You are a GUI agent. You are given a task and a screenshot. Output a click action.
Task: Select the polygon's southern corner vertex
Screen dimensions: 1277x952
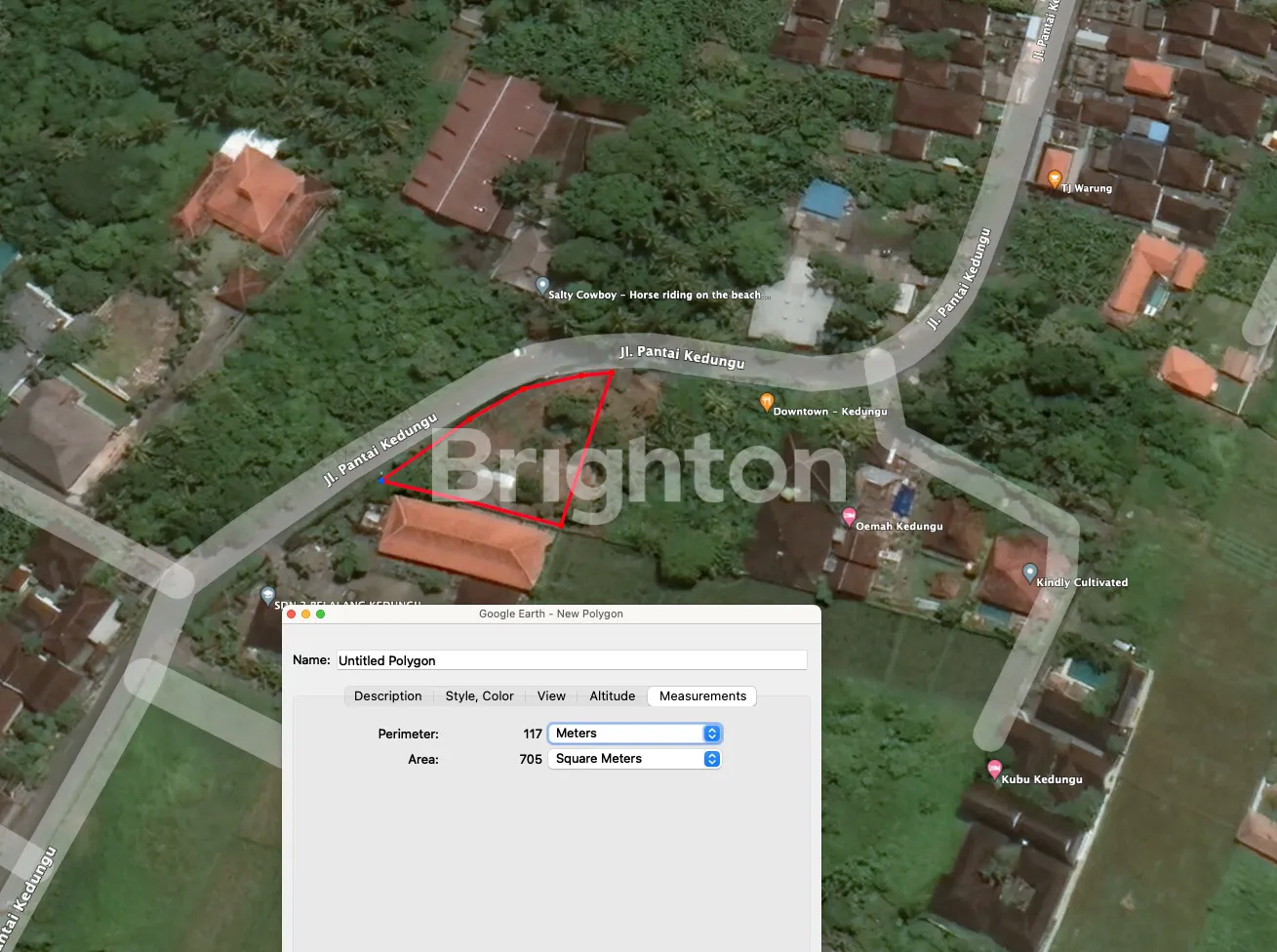click(561, 526)
